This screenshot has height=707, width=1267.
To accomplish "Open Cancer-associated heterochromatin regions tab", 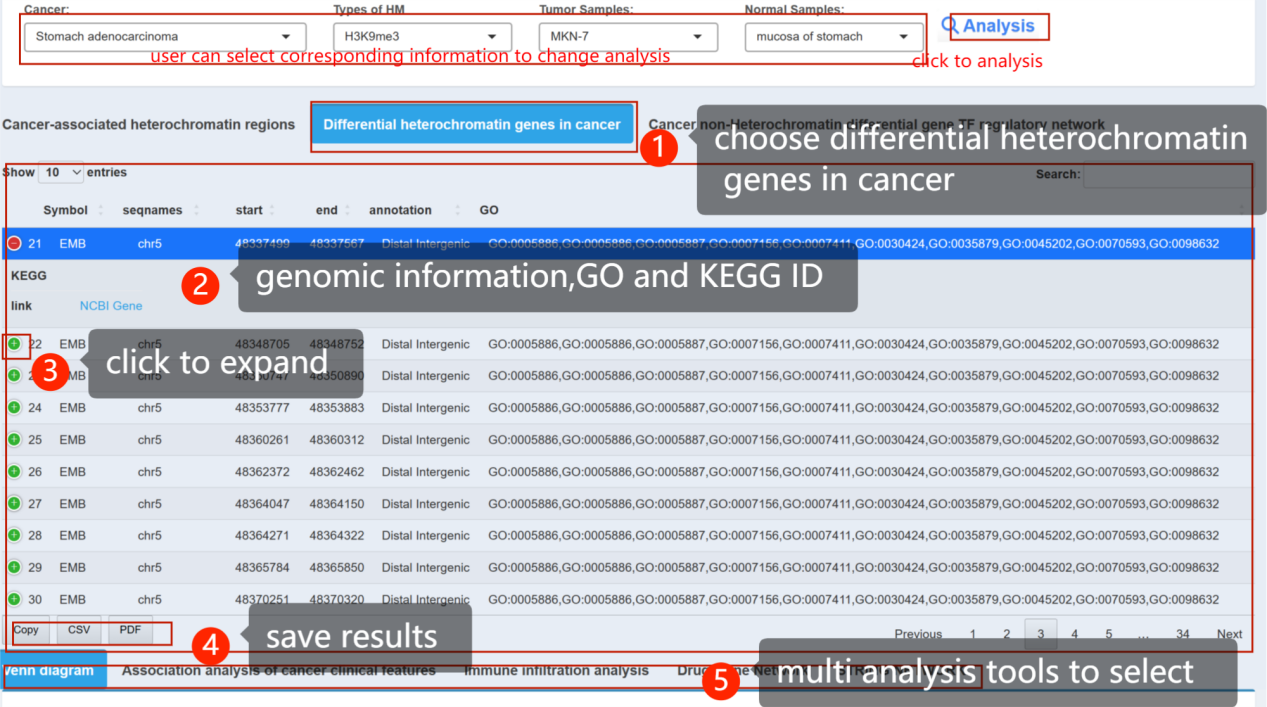I will pos(149,125).
